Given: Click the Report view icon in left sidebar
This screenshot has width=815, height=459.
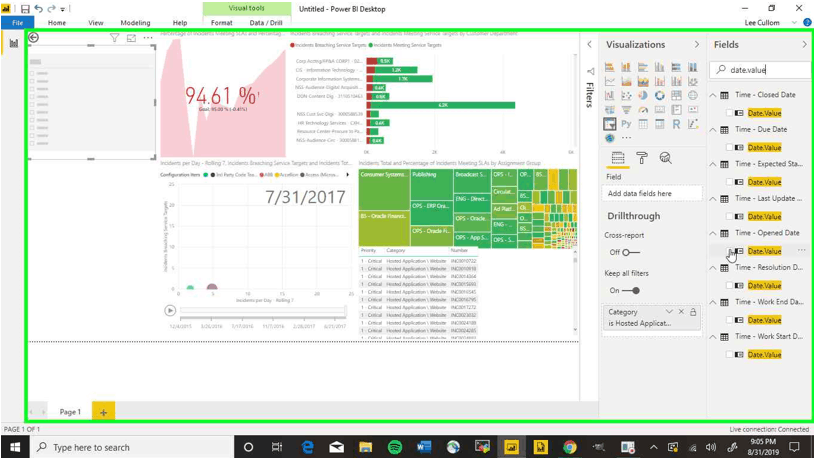Looking at the screenshot, I should 13,43.
